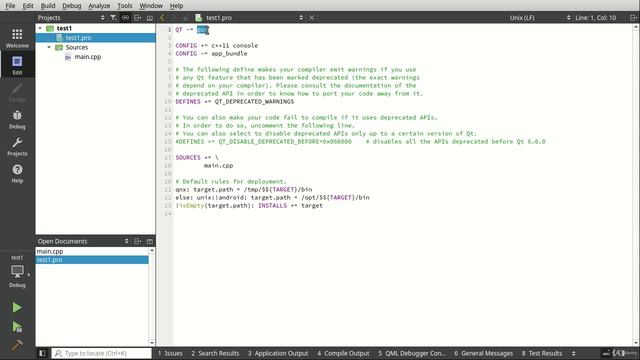Collapse the test1 project tree node
This screenshot has width=640, height=360.
(40, 28)
